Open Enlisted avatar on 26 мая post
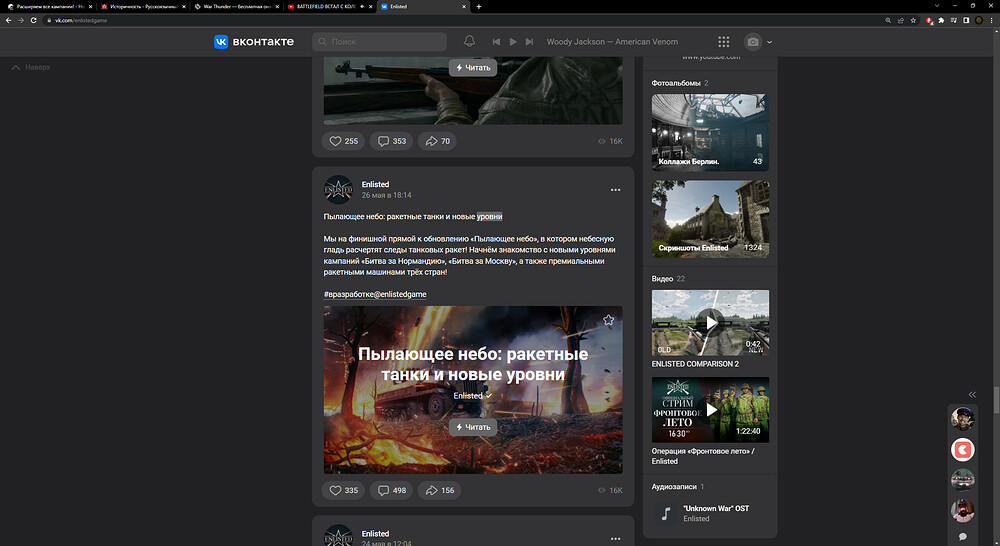 [339, 189]
